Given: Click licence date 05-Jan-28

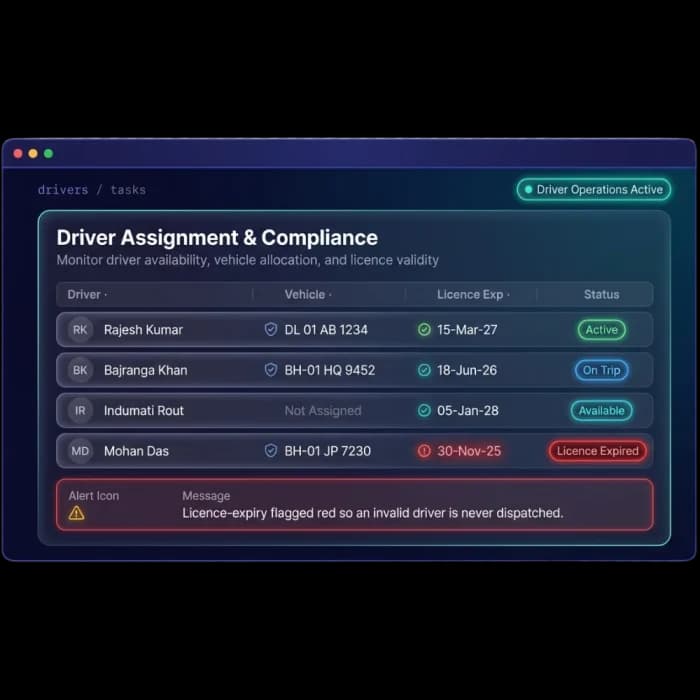Looking at the screenshot, I should 467,411.
